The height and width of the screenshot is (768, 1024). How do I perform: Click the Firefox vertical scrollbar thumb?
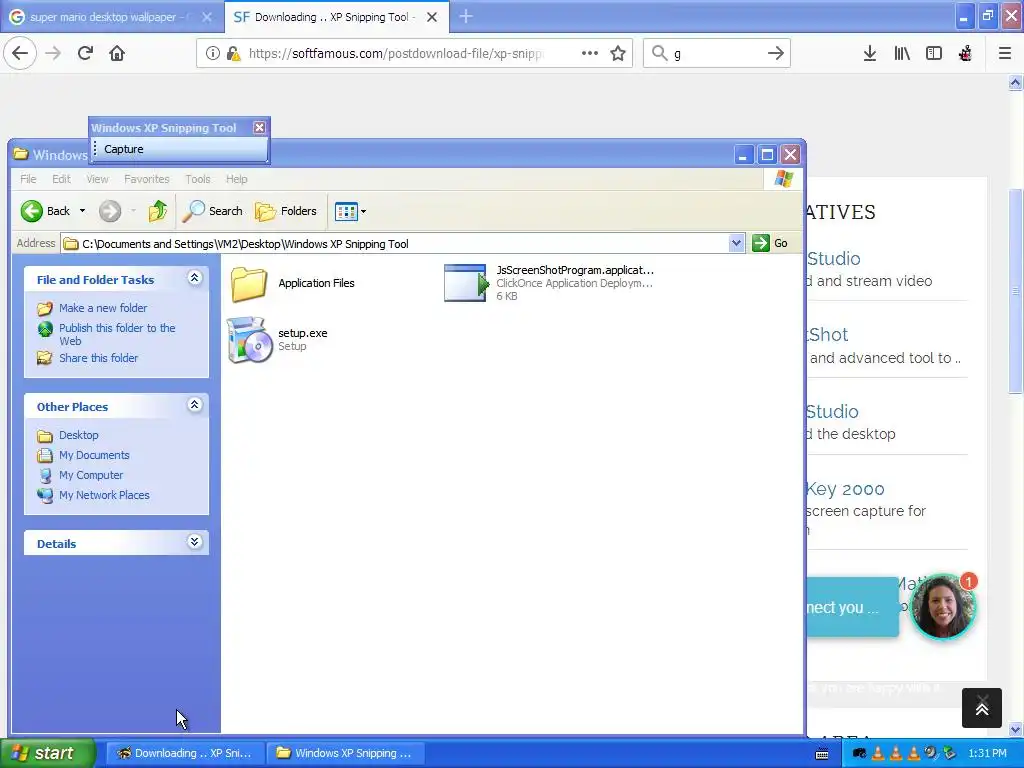coord(1015,291)
